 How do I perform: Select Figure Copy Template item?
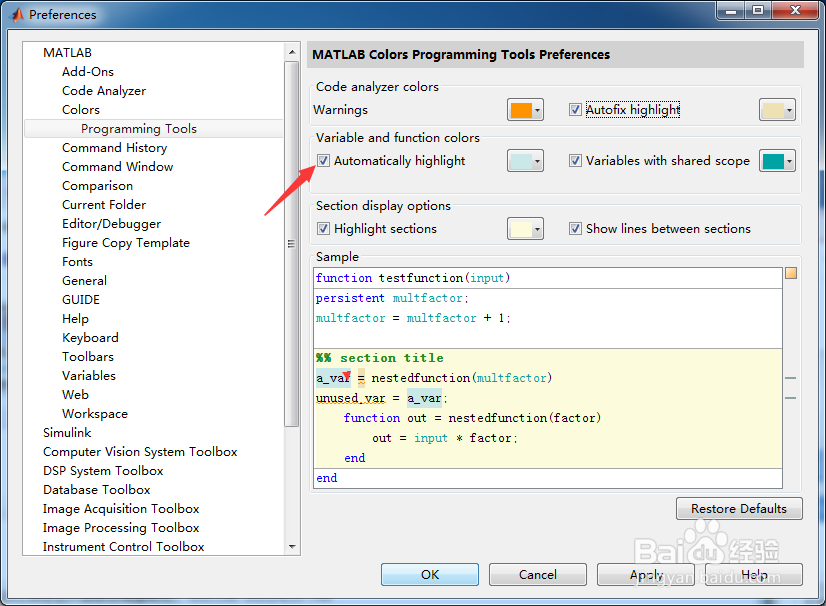click(125, 242)
